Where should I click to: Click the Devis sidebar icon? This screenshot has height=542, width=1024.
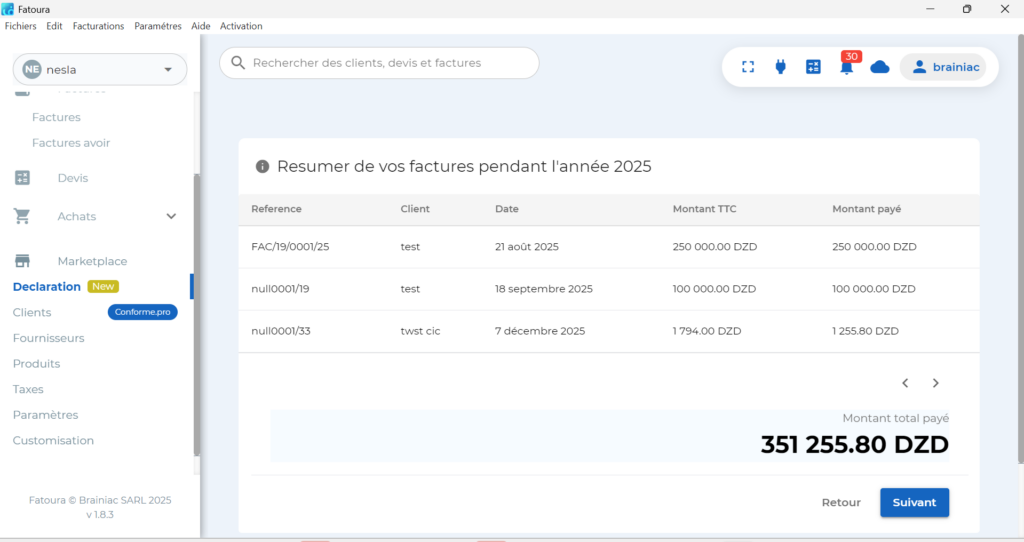coord(22,178)
